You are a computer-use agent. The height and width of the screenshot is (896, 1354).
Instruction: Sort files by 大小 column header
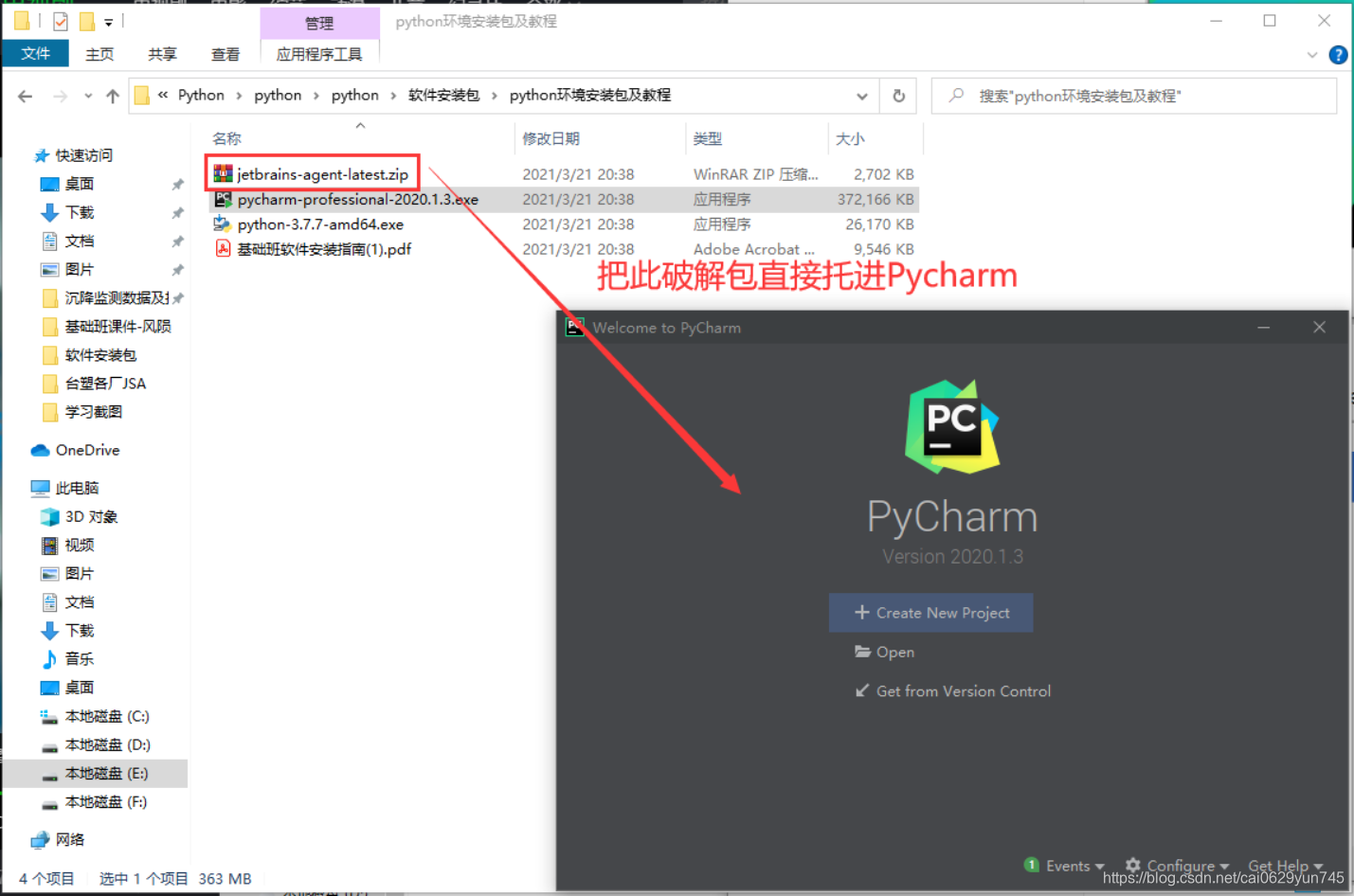pyautogui.click(x=850, y=138)
